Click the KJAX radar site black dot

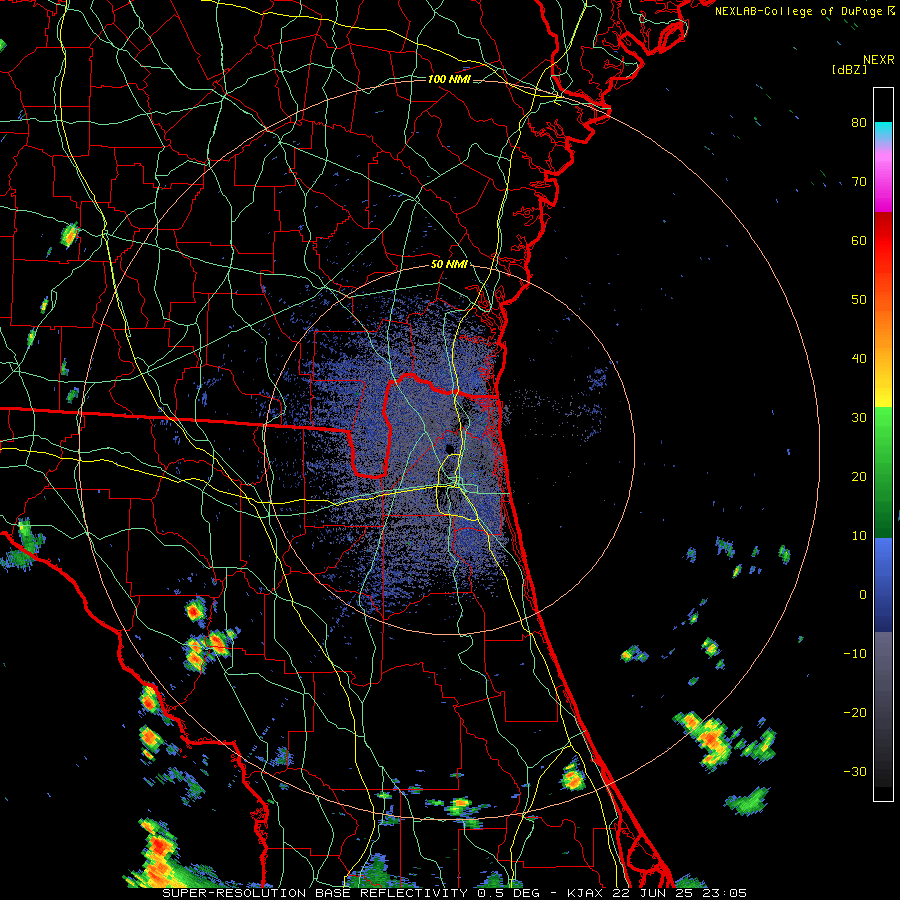(449, 449)
